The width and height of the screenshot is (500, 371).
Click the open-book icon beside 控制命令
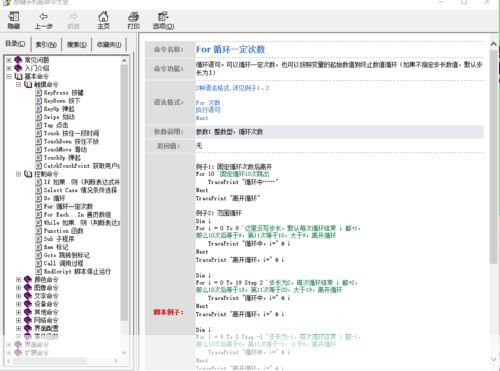(28, 174)
